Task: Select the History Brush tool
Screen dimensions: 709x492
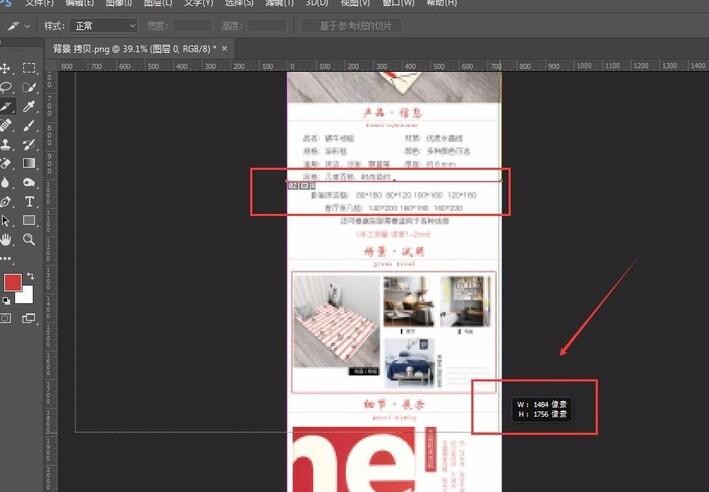Action: pos(29,144)
